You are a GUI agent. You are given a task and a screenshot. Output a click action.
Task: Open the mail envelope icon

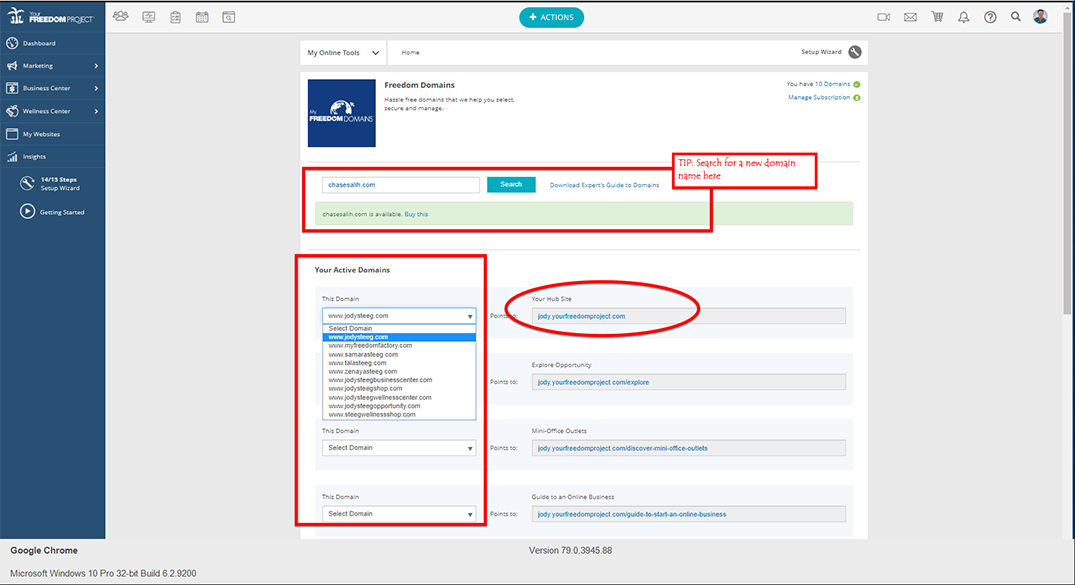[x=910, y=17]
